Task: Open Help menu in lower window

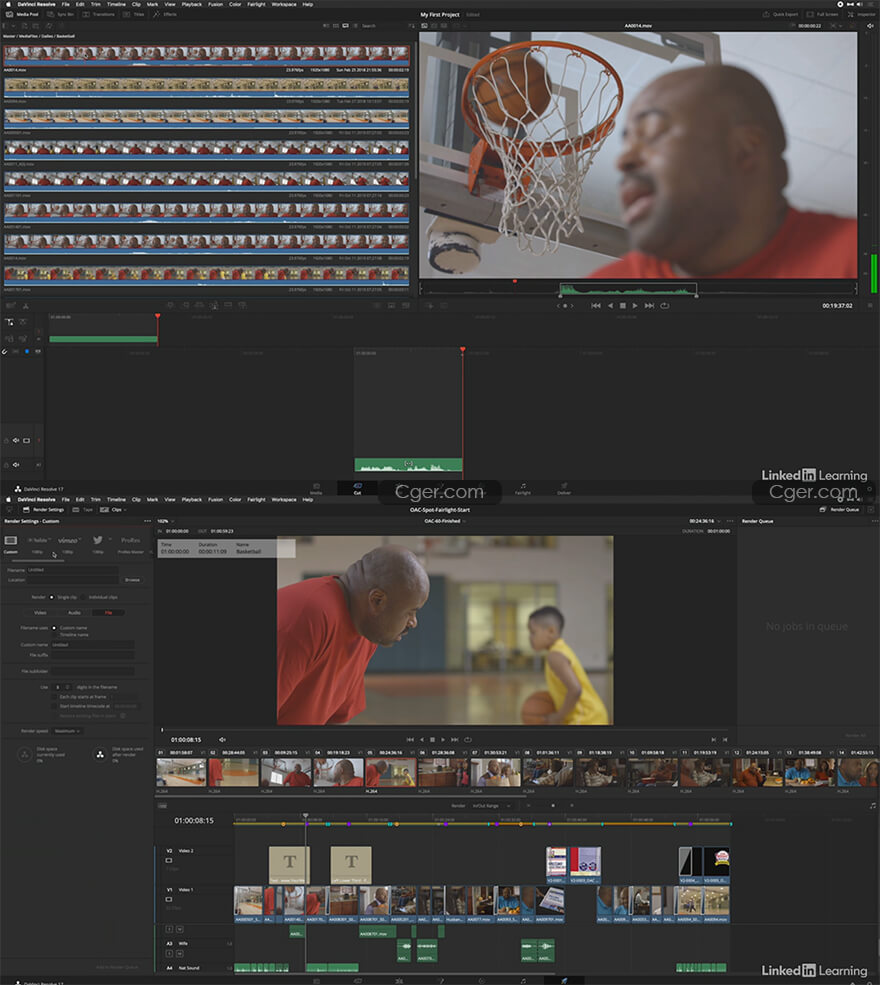Action: click(x=308, y=500)
